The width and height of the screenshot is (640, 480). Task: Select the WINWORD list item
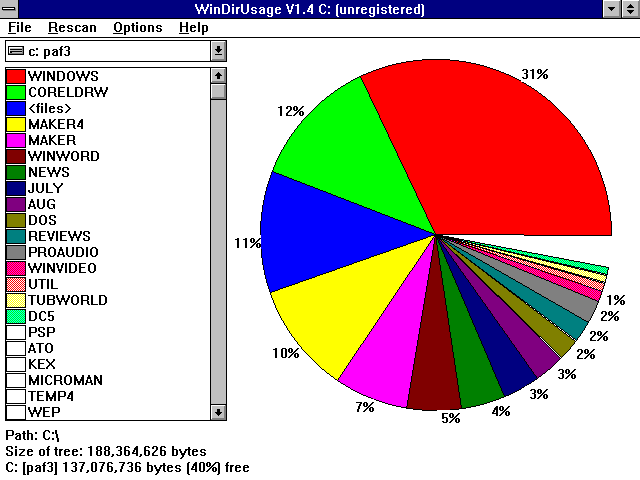pyautogui.click(x=63, y=156)
